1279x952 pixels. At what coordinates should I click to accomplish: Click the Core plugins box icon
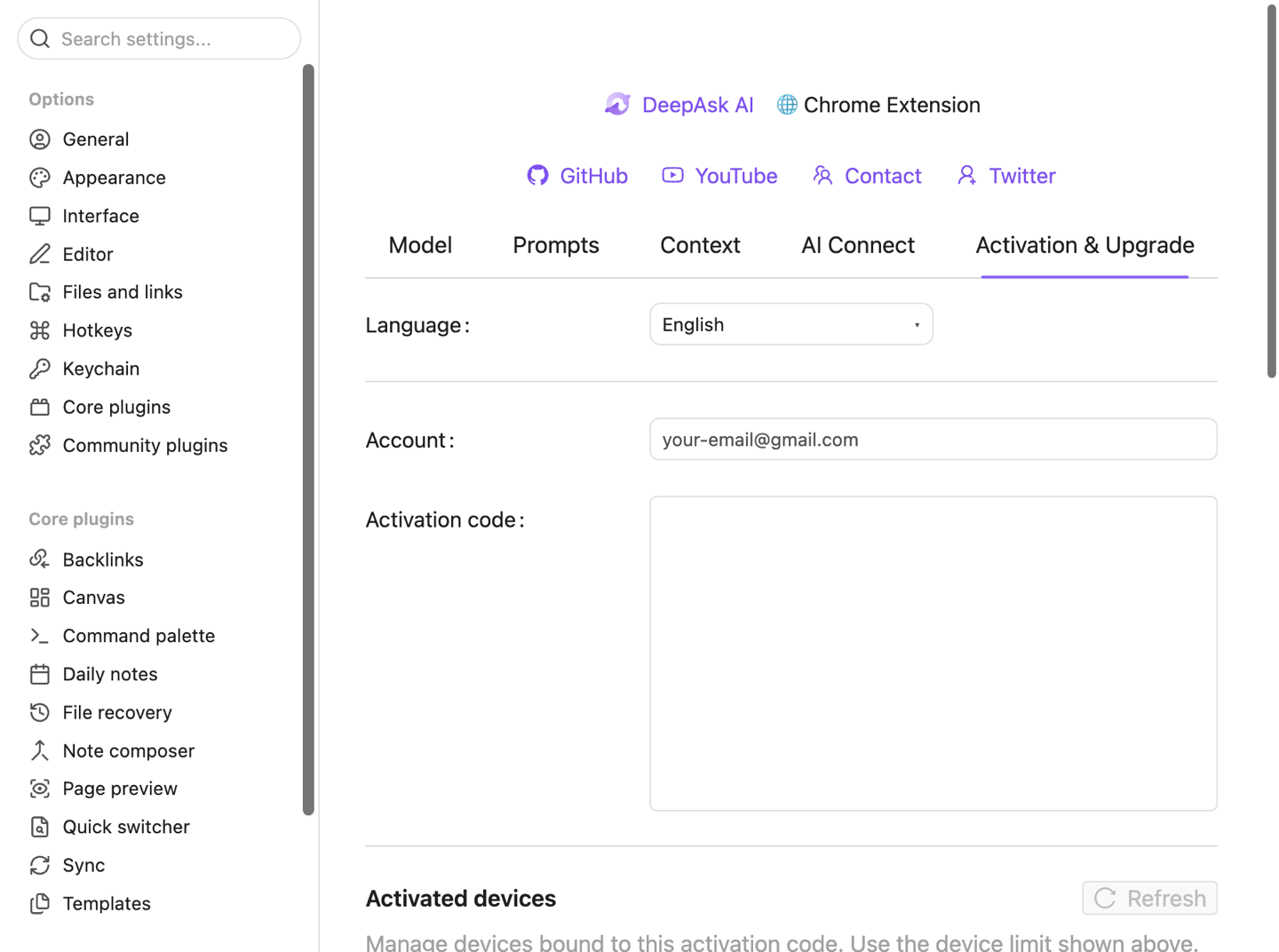click(40, 407)
